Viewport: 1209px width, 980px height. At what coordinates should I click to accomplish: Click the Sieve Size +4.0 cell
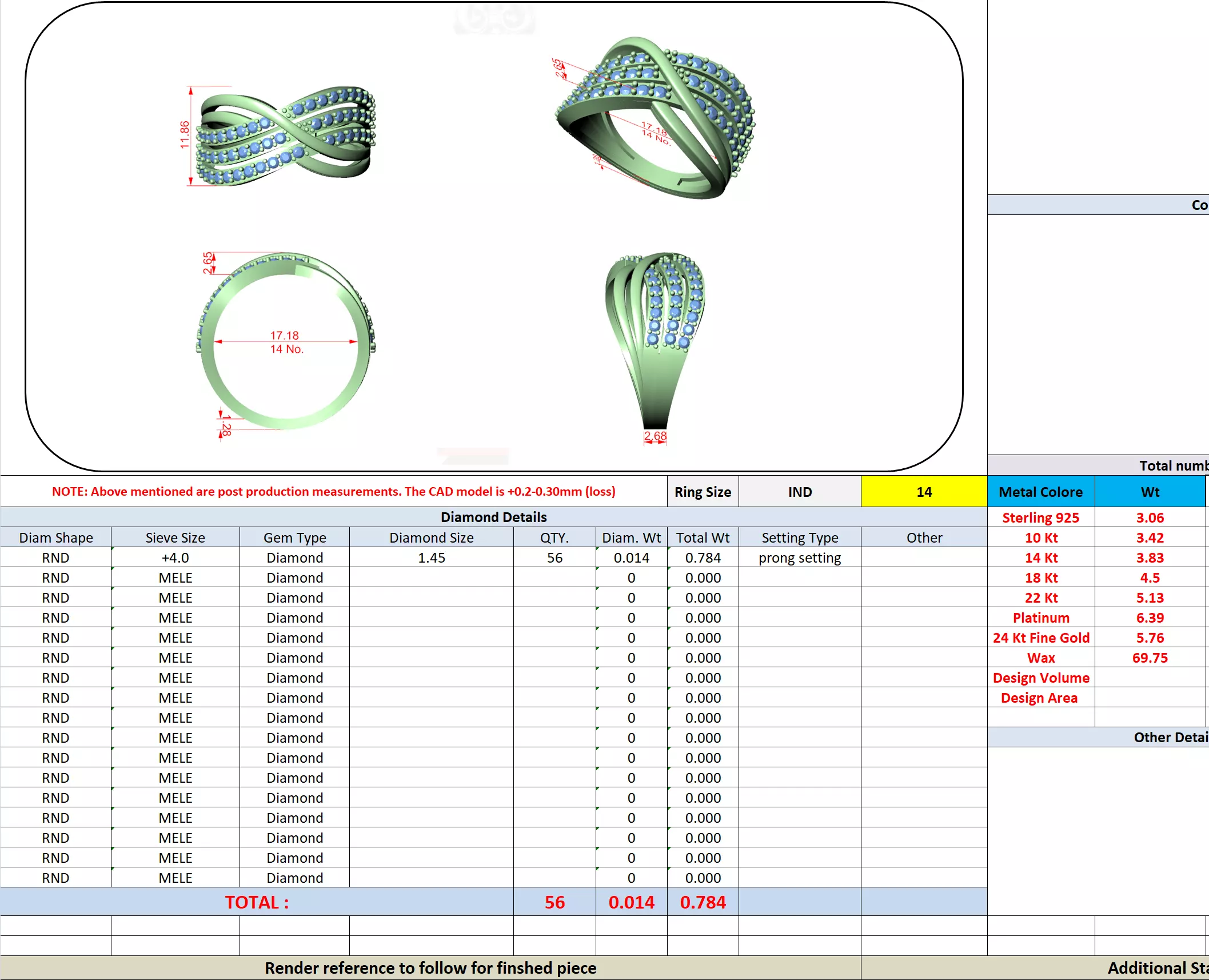[x=175, y=557]
